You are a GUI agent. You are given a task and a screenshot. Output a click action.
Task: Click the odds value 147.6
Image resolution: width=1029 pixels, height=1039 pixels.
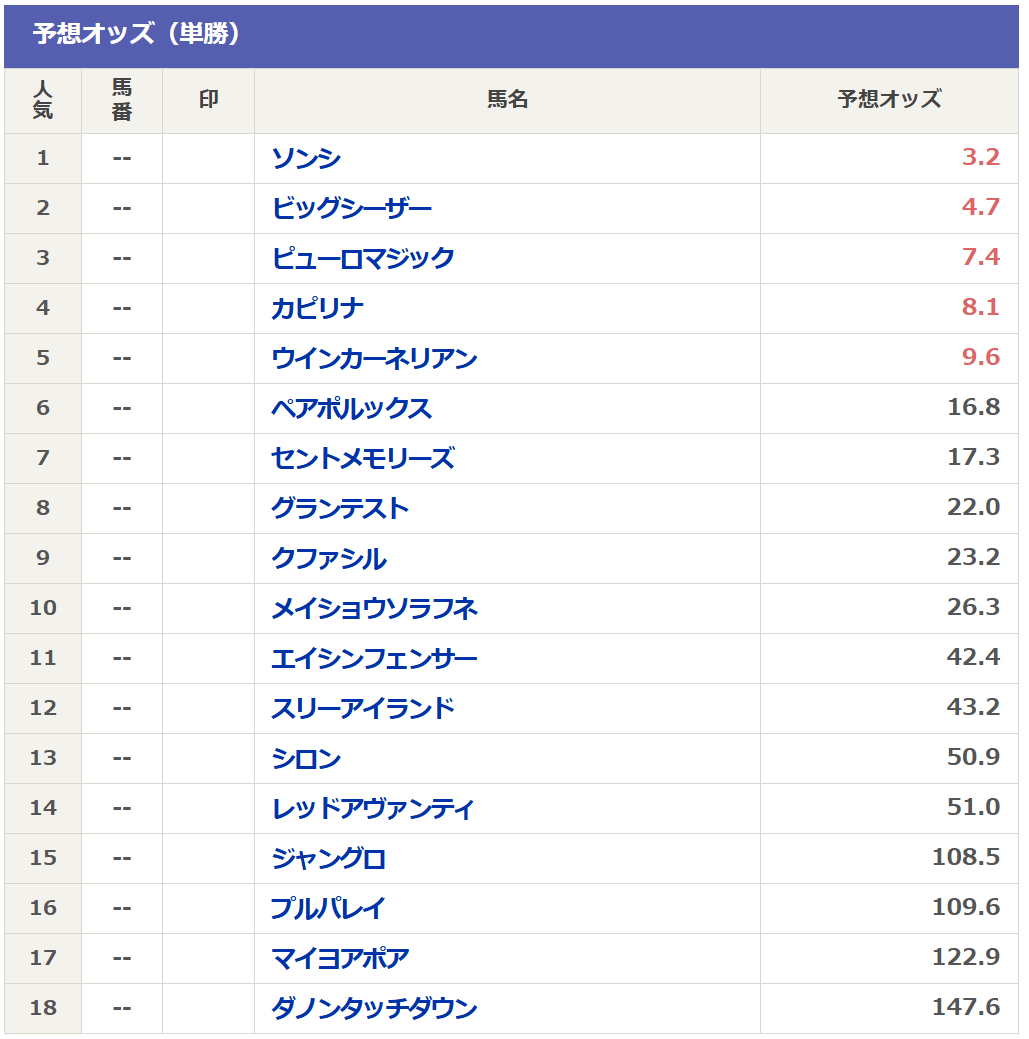pos(966,1008)
